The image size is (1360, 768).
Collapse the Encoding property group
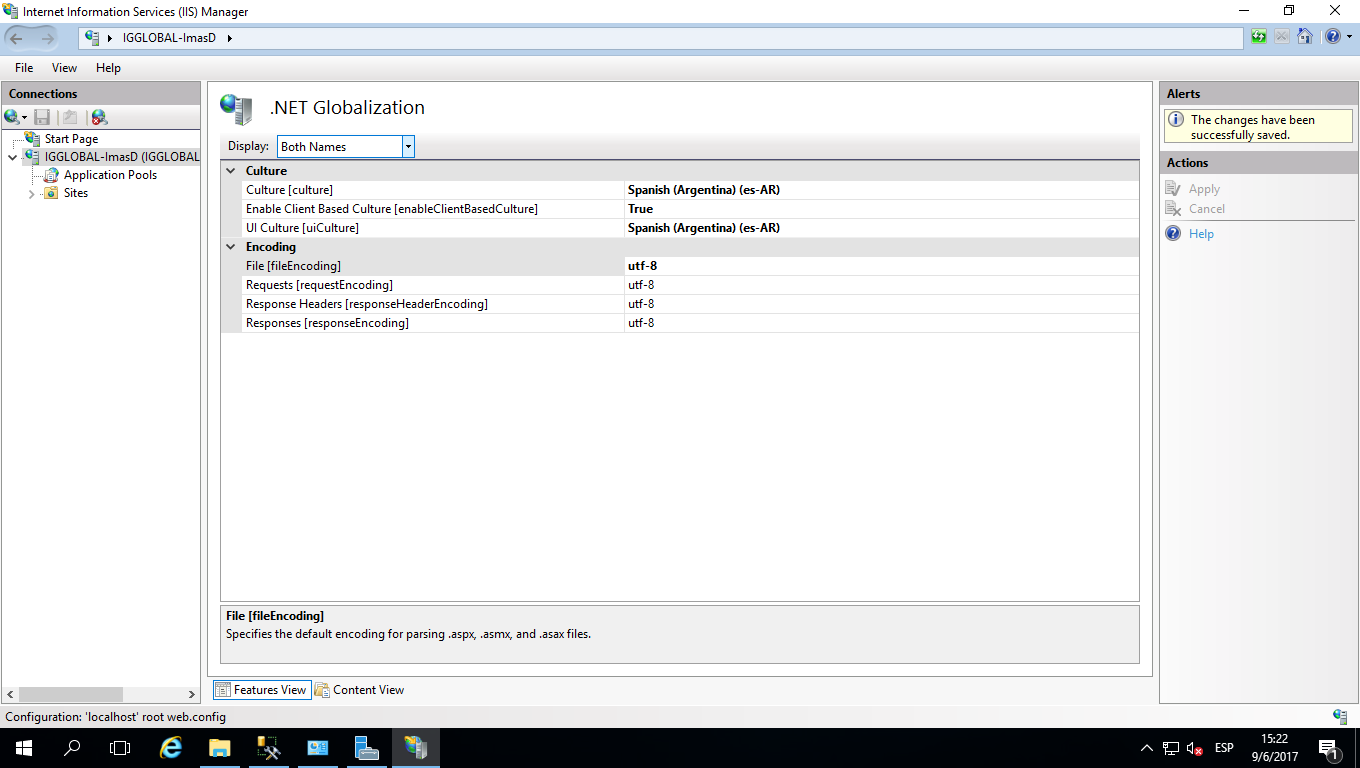[231, 247]
